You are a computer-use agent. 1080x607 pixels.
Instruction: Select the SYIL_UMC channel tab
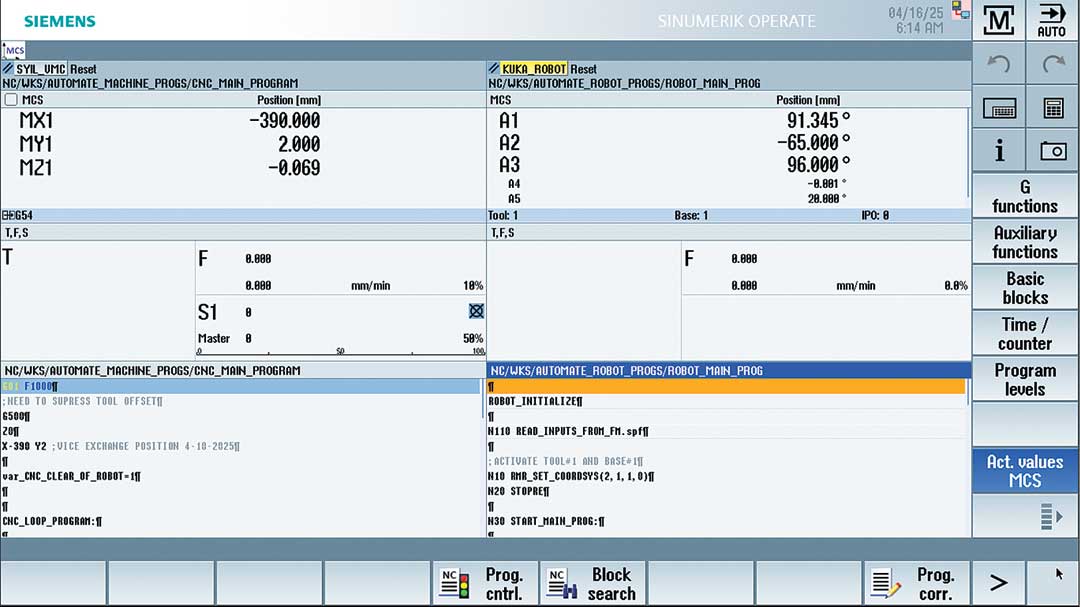tap(40, 69)
